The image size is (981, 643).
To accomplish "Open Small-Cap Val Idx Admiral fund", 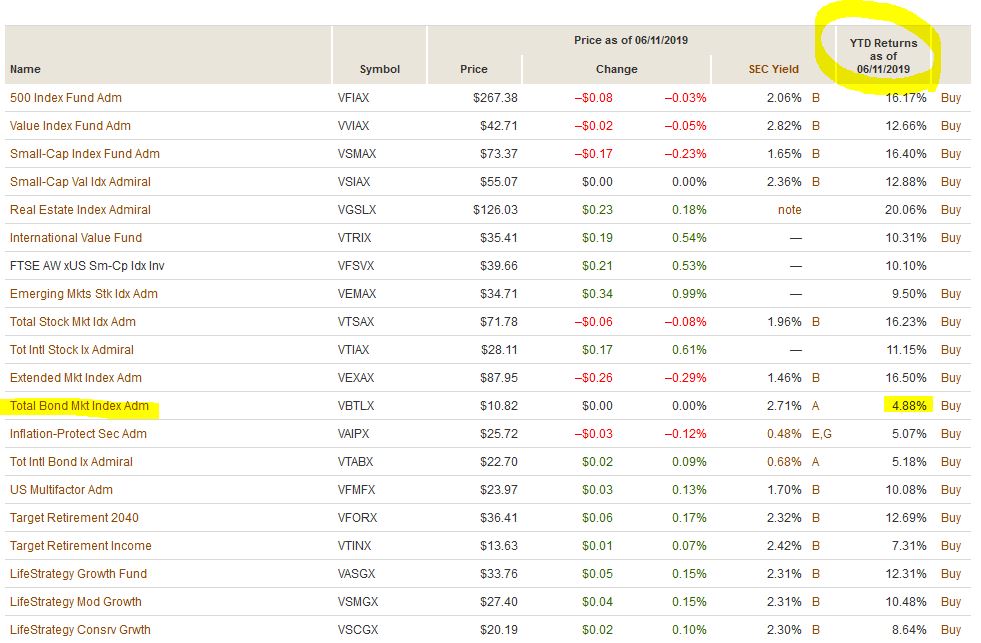I will click(80, 182).
